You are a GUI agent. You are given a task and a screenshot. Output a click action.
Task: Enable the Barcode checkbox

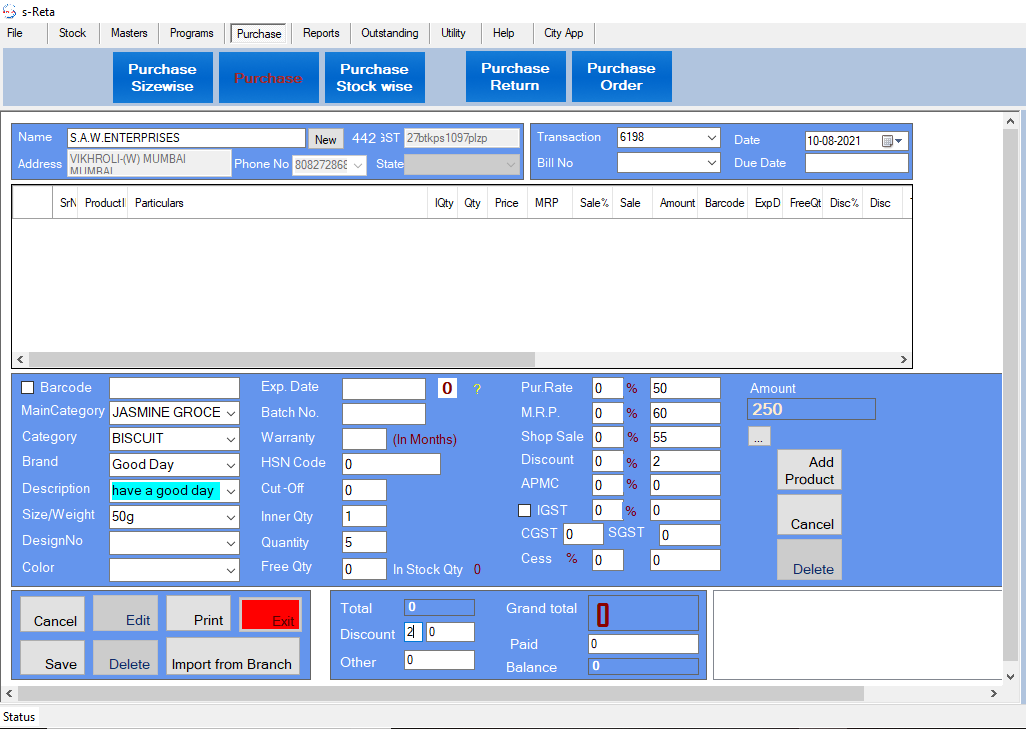28,388
